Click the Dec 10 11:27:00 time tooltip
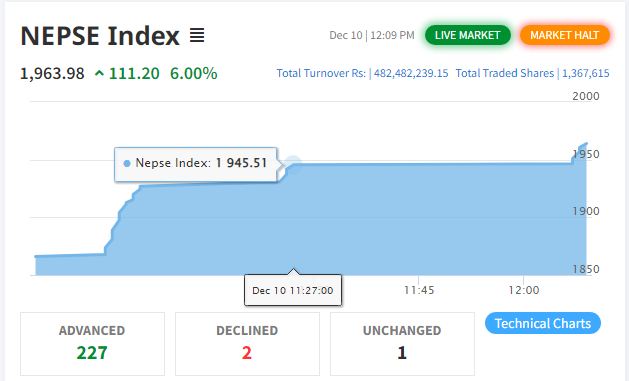Screen dimensions: 629x381 (x=293, y=290)
